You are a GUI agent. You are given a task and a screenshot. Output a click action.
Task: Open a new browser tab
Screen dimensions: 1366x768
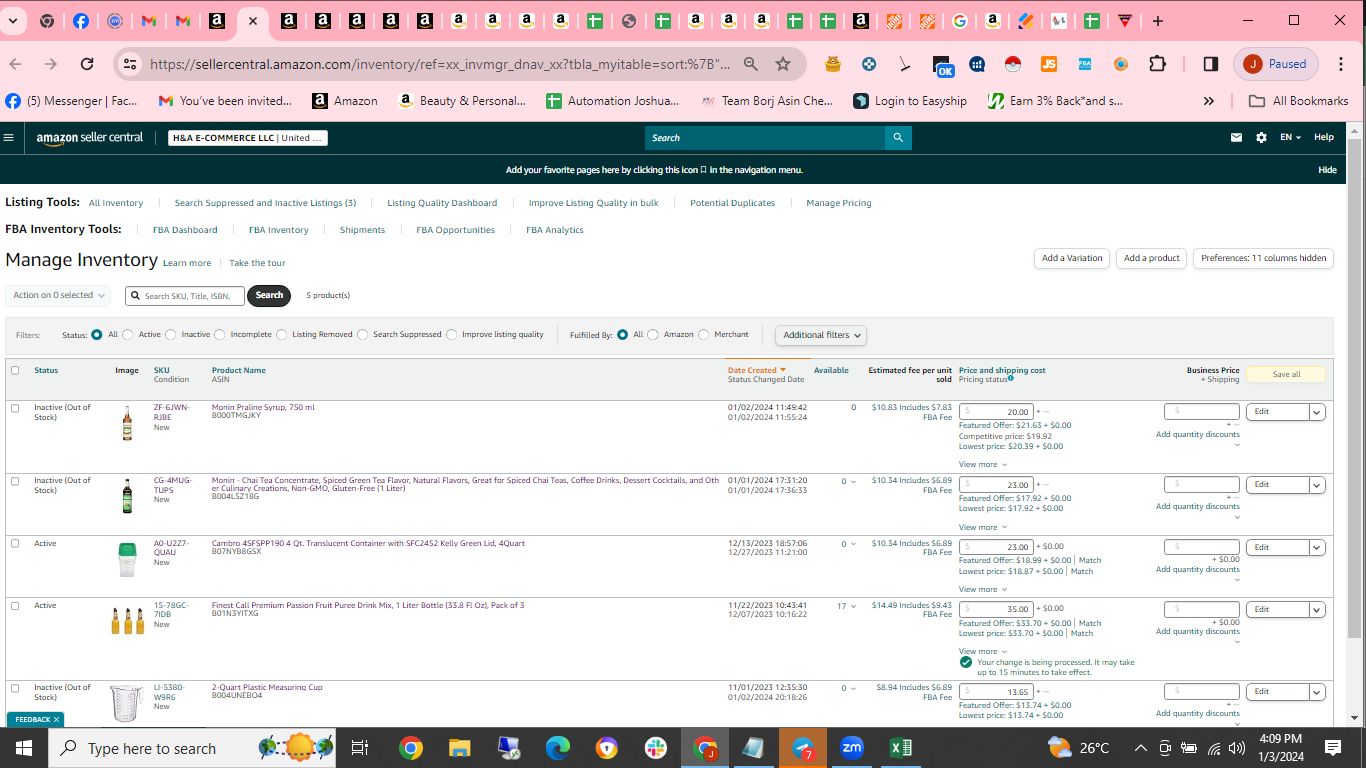pos(1157,21)
